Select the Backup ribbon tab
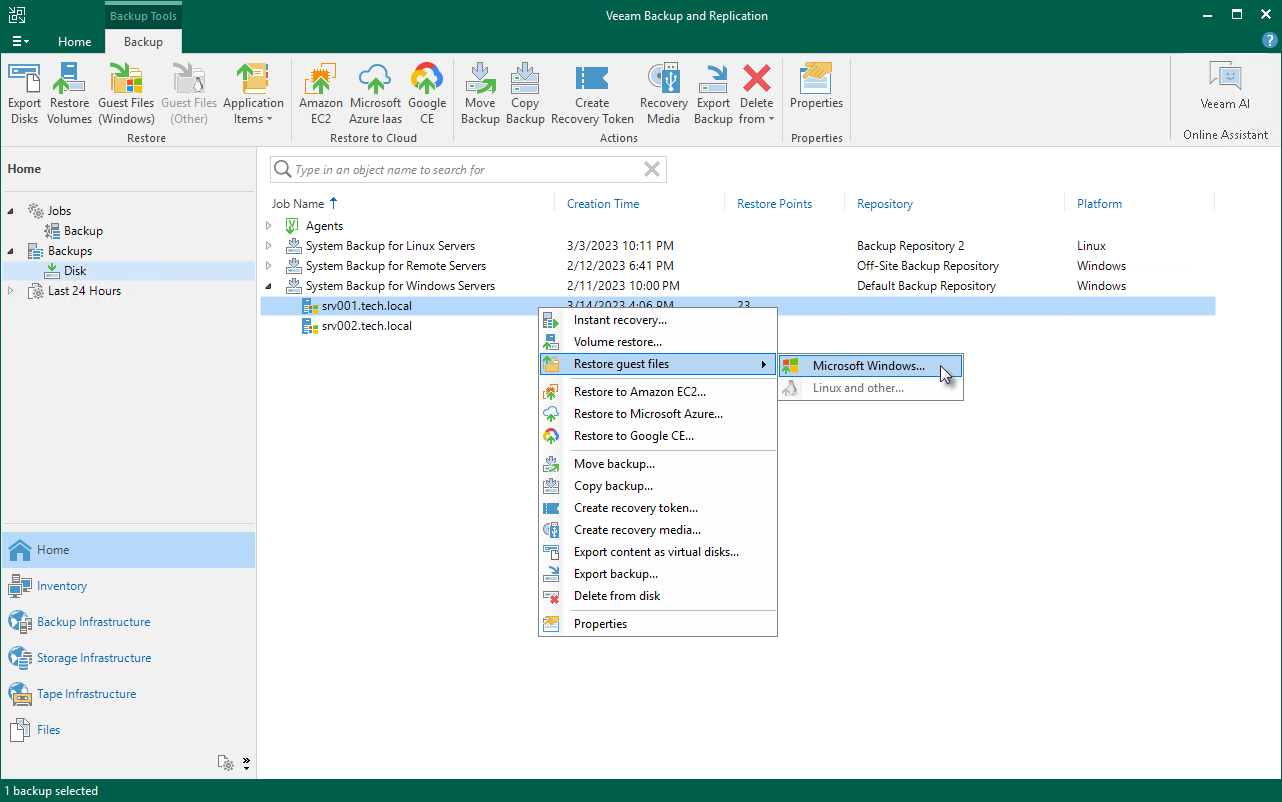This screenshot has width=1282, height=802. point(143,42)
